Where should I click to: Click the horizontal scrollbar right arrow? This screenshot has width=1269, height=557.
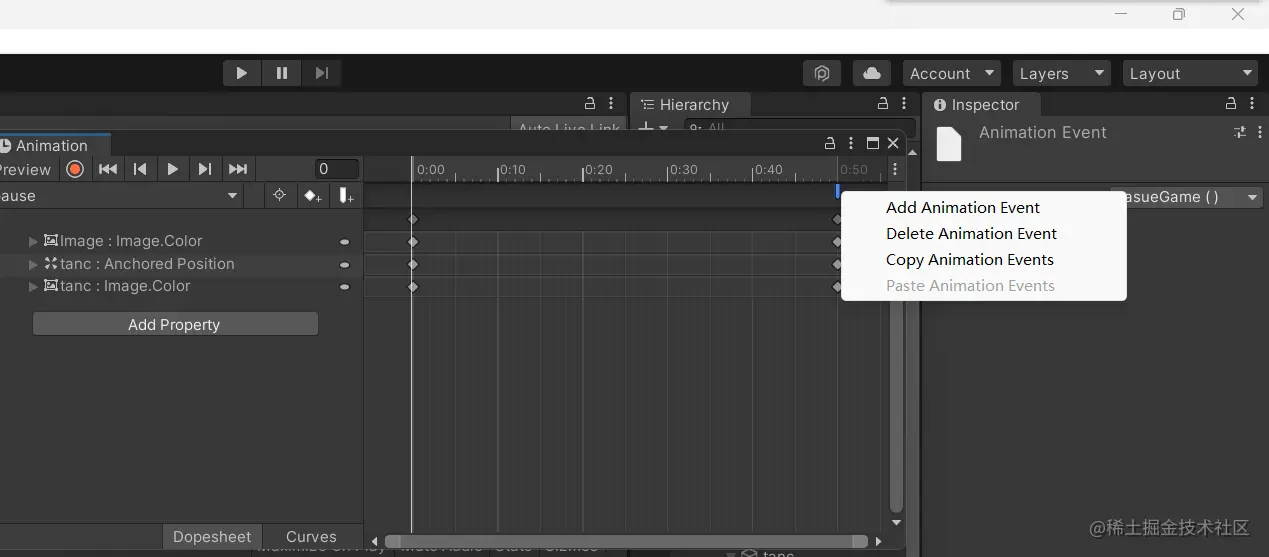pyautogui.click(x=878, y=541)
